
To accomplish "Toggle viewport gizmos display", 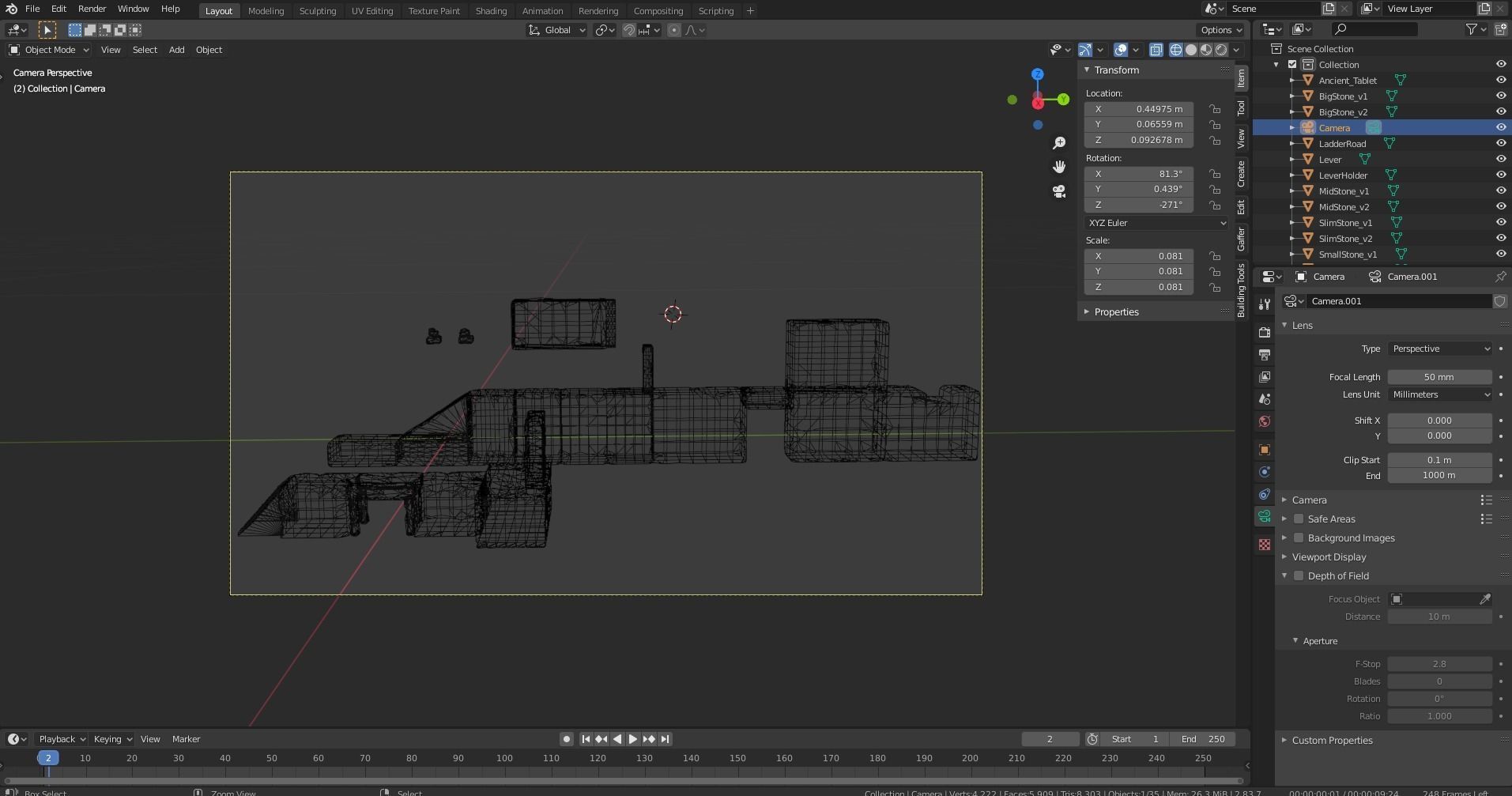I will pyautogui.click(x=1085, y=50).
